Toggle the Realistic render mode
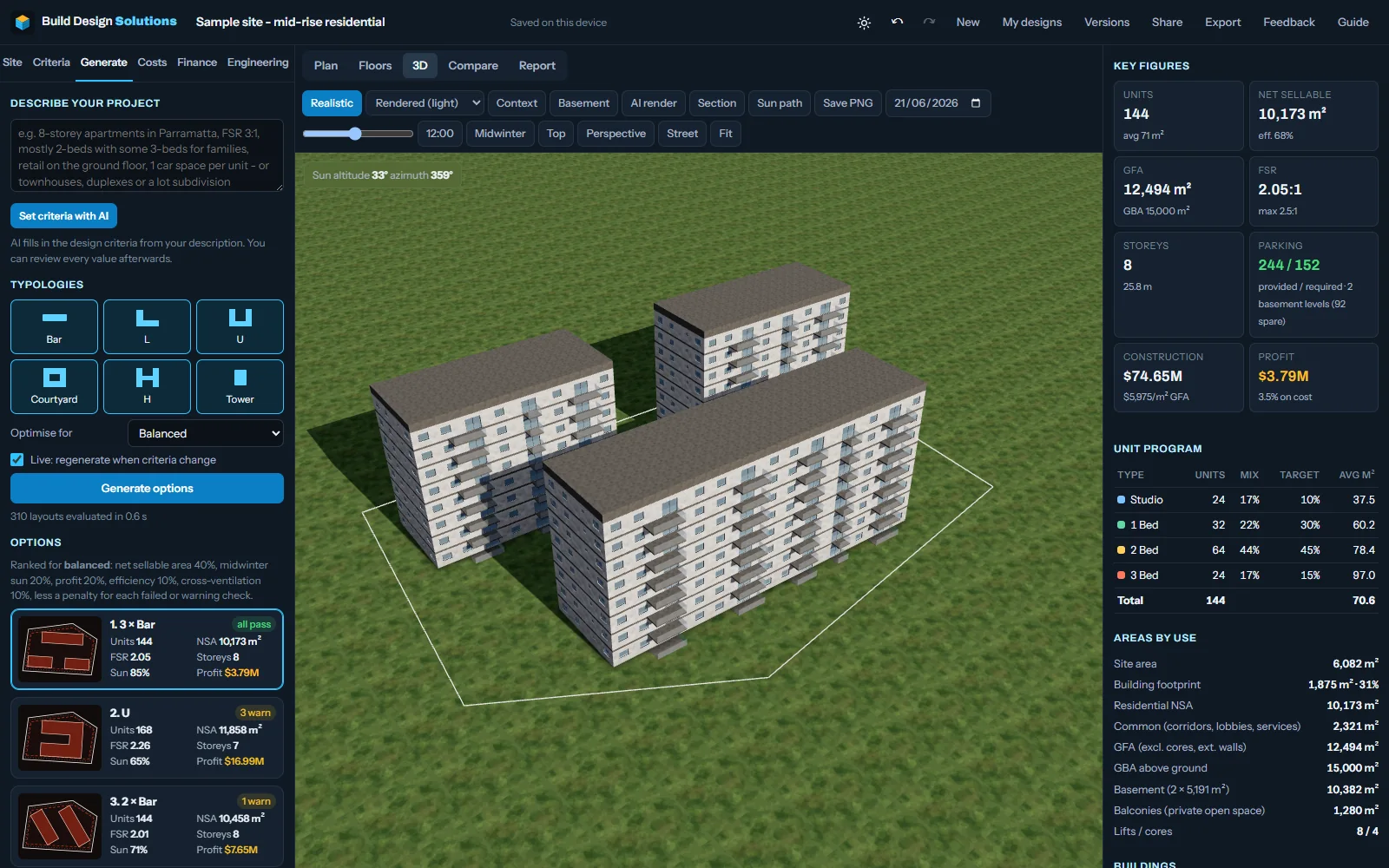 click(332, 103)
